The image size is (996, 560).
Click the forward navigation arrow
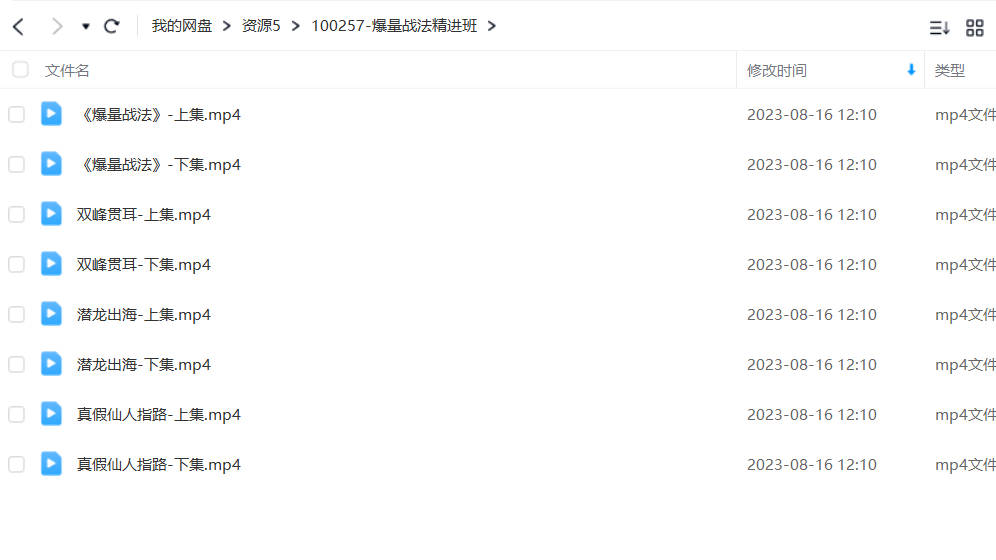click(x=57, y=26)
